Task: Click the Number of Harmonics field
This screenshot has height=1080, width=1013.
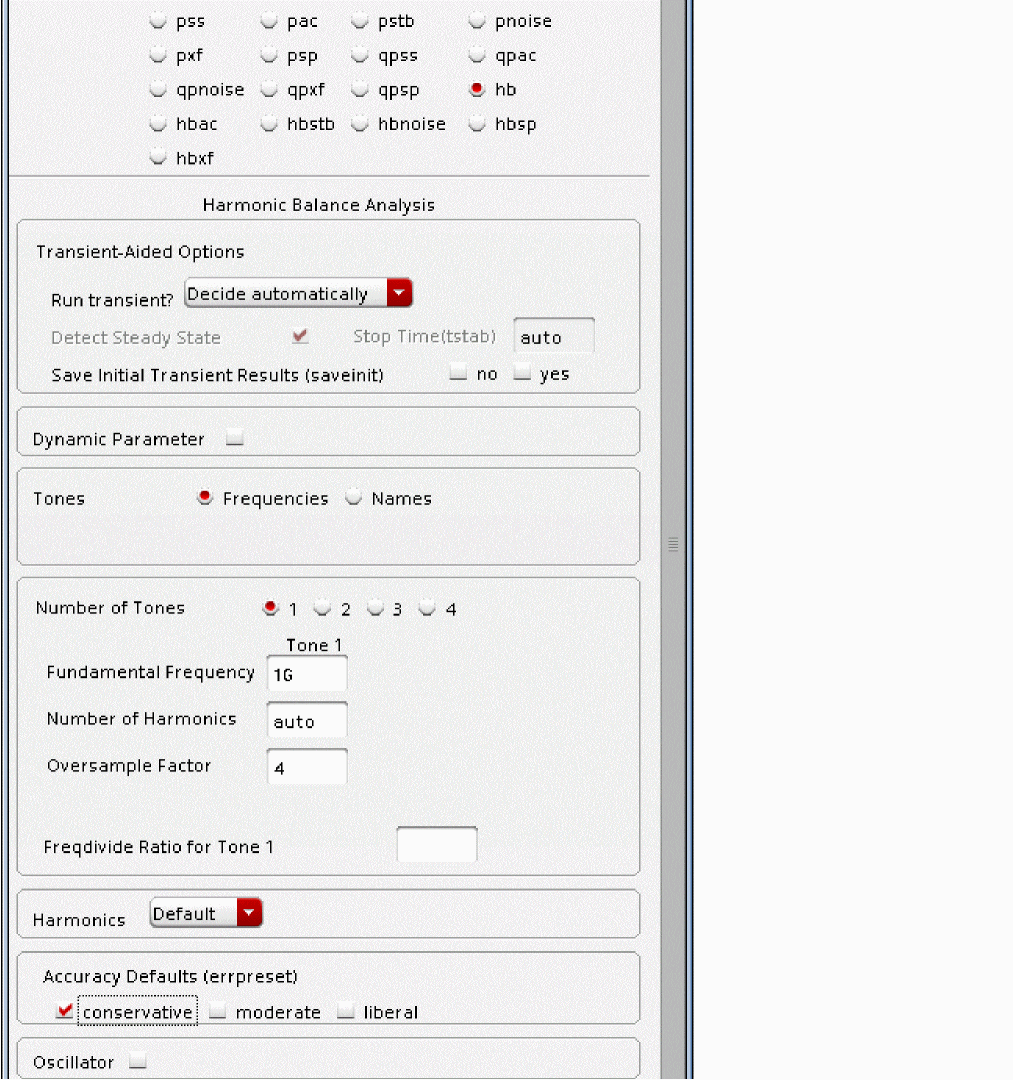Action: click(x=307, y=721)
